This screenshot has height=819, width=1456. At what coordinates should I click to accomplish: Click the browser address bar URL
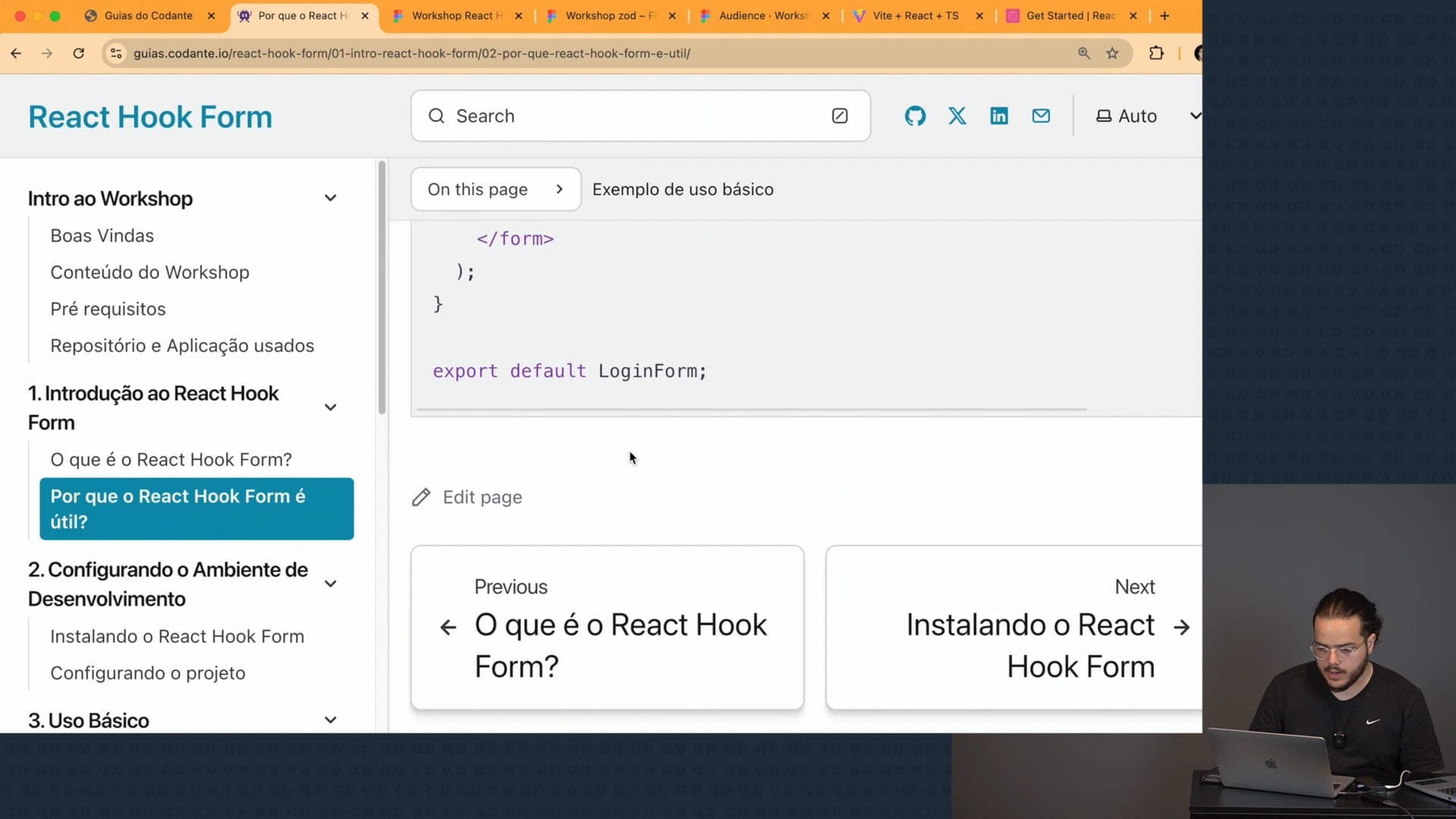[412, 53]
